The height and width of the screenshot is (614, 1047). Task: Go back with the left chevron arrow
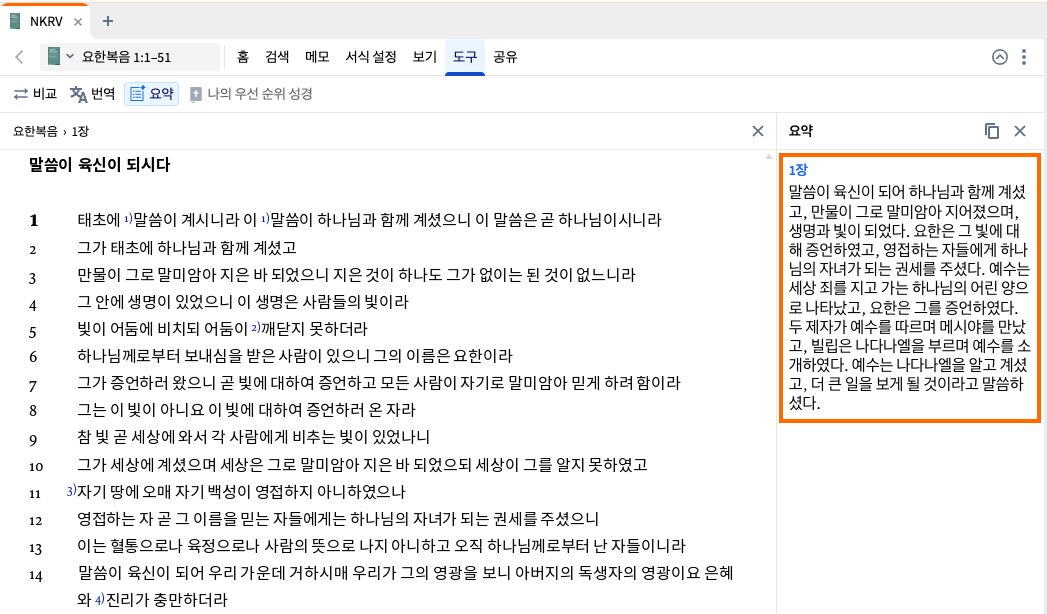[19, 57]
